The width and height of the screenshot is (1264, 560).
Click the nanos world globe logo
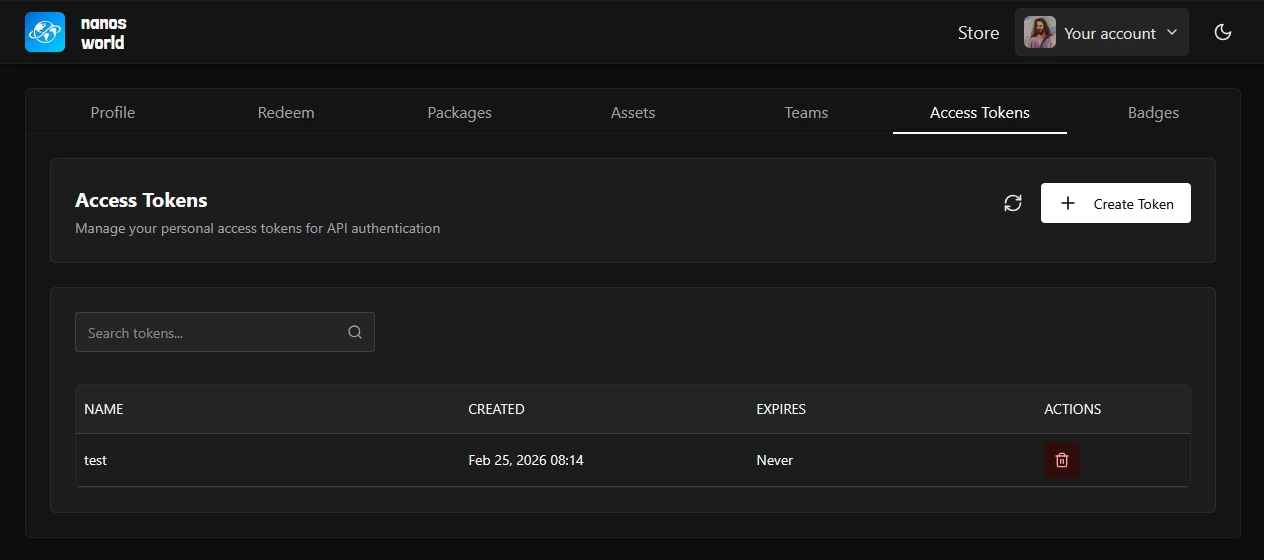click(45, 32)
